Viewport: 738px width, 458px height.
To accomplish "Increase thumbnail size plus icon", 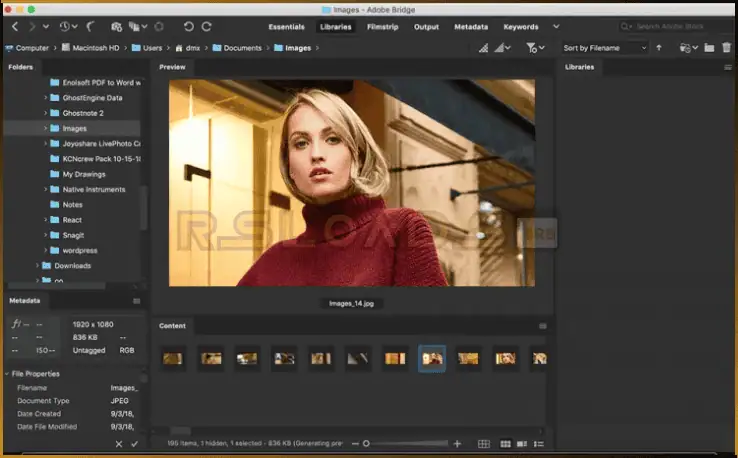I will tap(457, 444).
